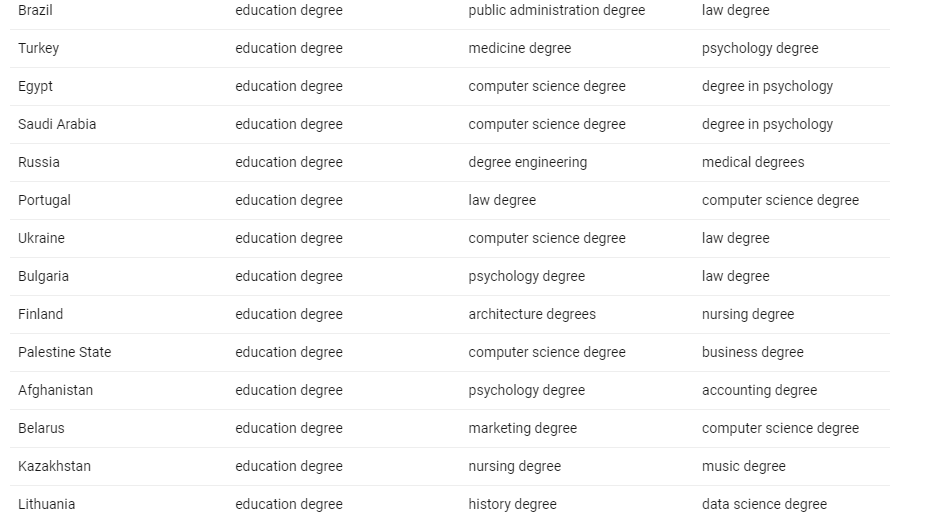Click the degree engineering cell
This screenshot has height=516, width=925.
click(x=527, y=162)
